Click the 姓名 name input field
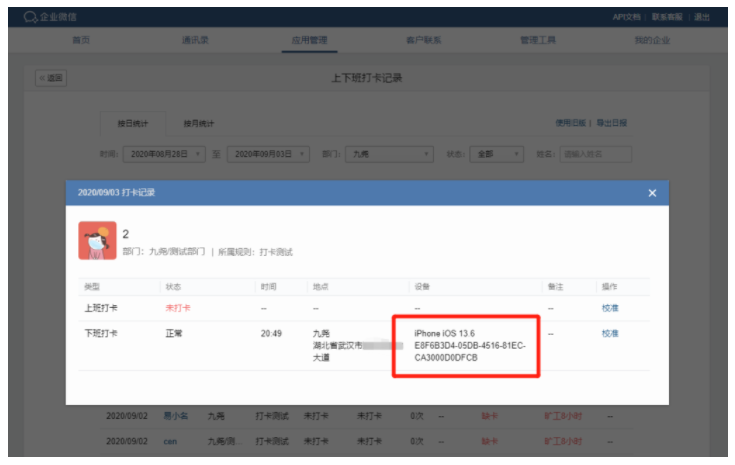Image resolution: width=735 pixels, height=465 pixels. pos(595,154)
